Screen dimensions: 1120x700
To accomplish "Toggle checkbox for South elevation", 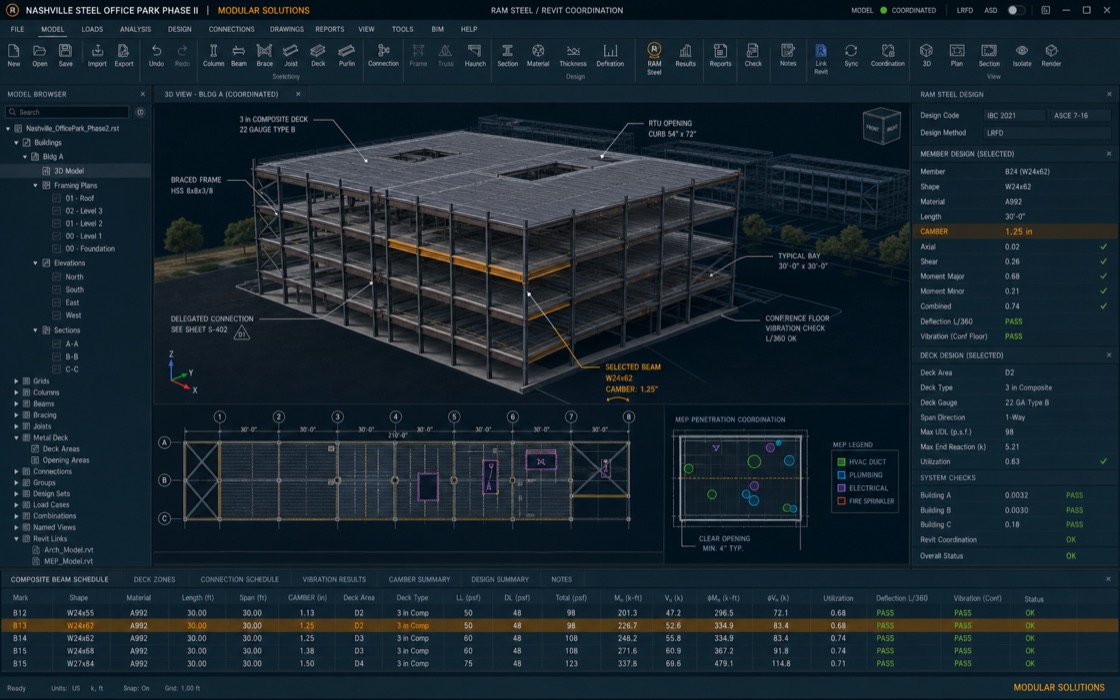I will point(56,289).
